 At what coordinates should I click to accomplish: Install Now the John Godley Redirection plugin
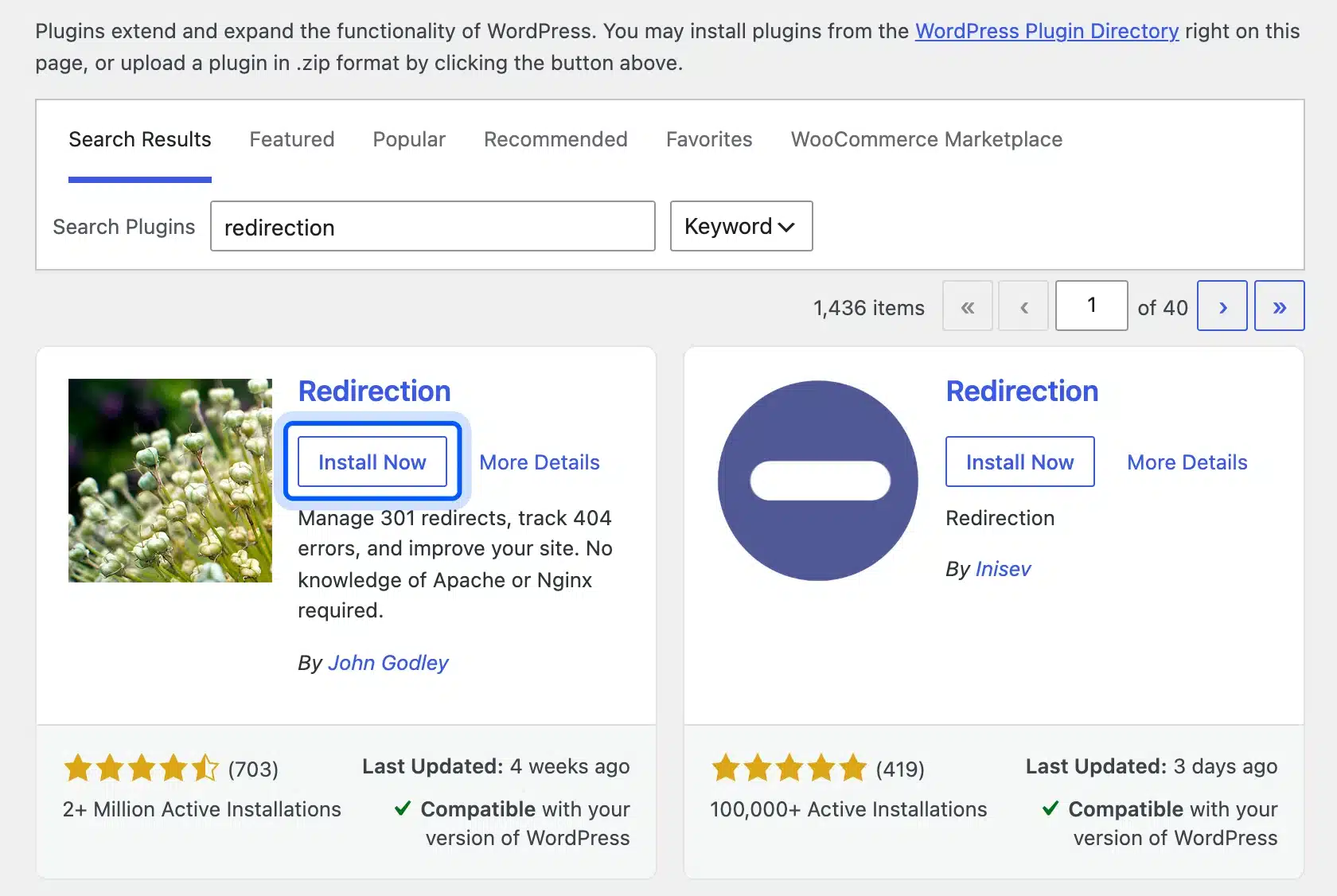(x=372, y=462)
